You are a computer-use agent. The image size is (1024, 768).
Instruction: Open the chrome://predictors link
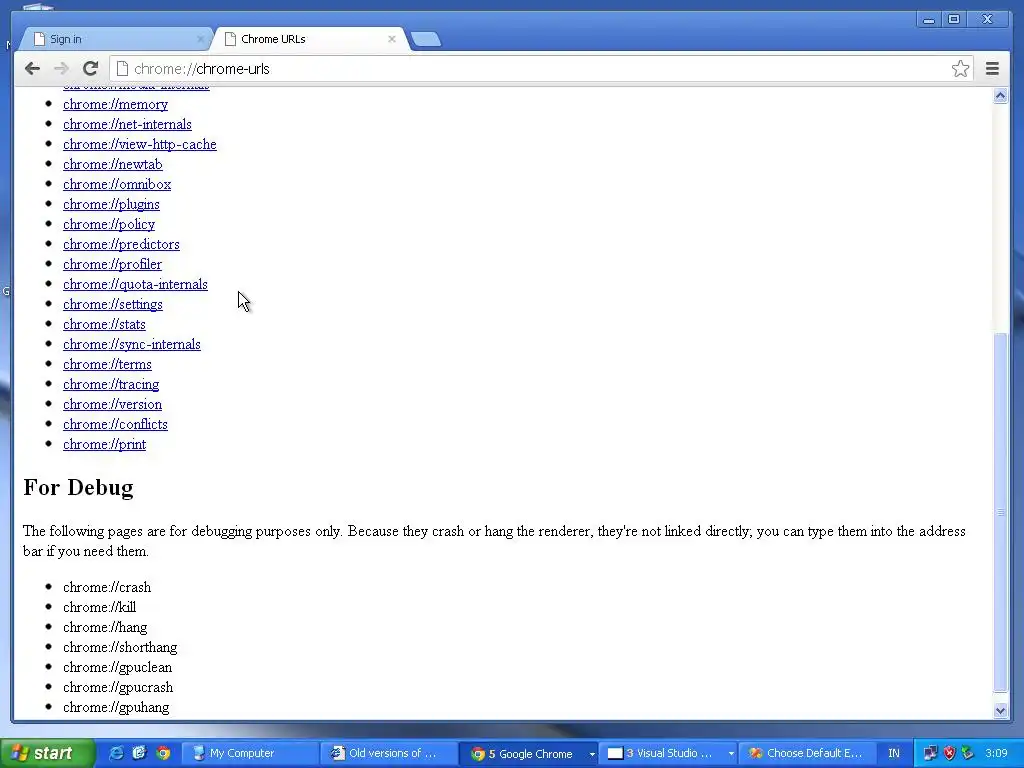tap(121, 244)
